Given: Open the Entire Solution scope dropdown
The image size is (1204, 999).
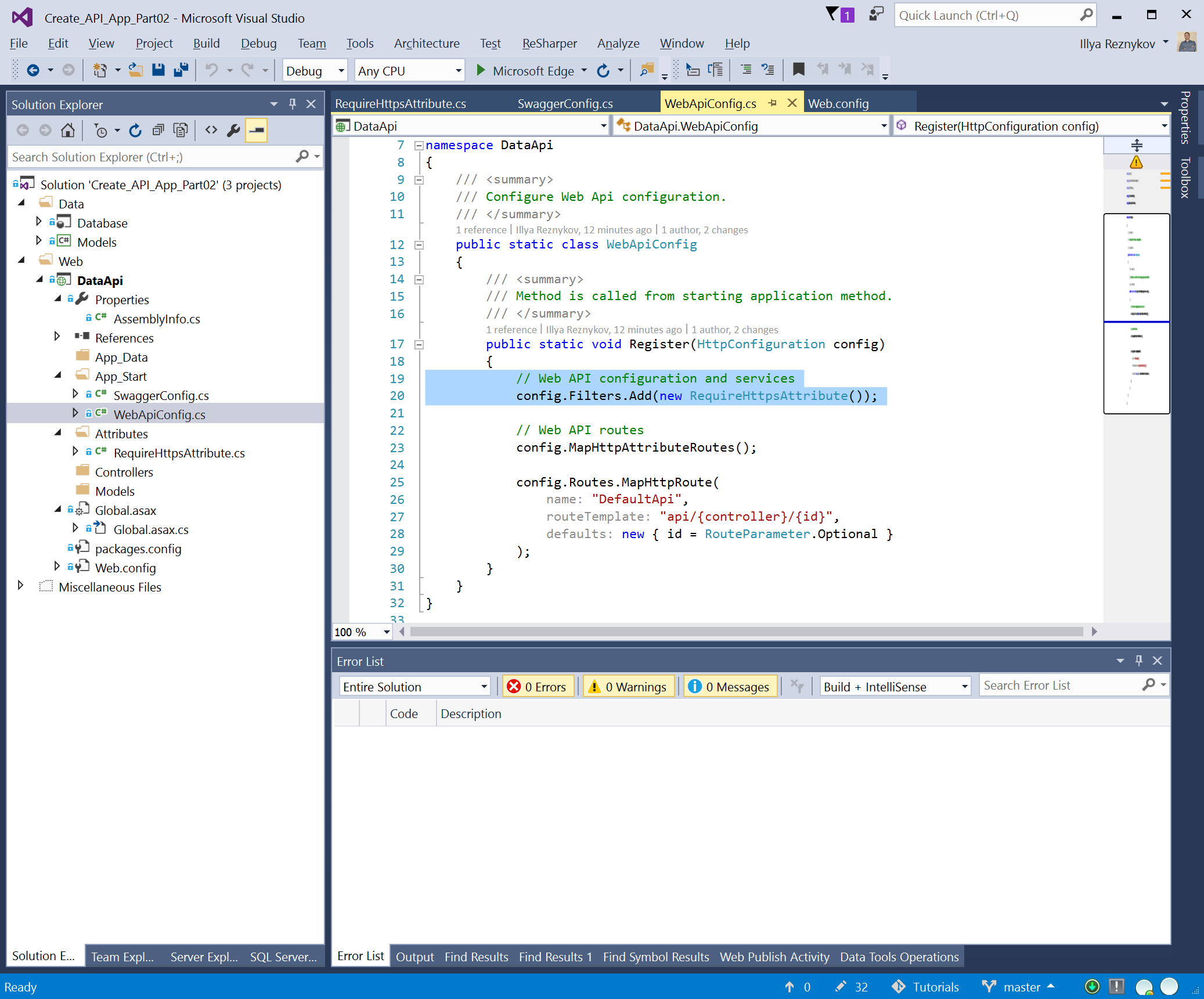Looking at the screenshot, I should click(414, 687).
